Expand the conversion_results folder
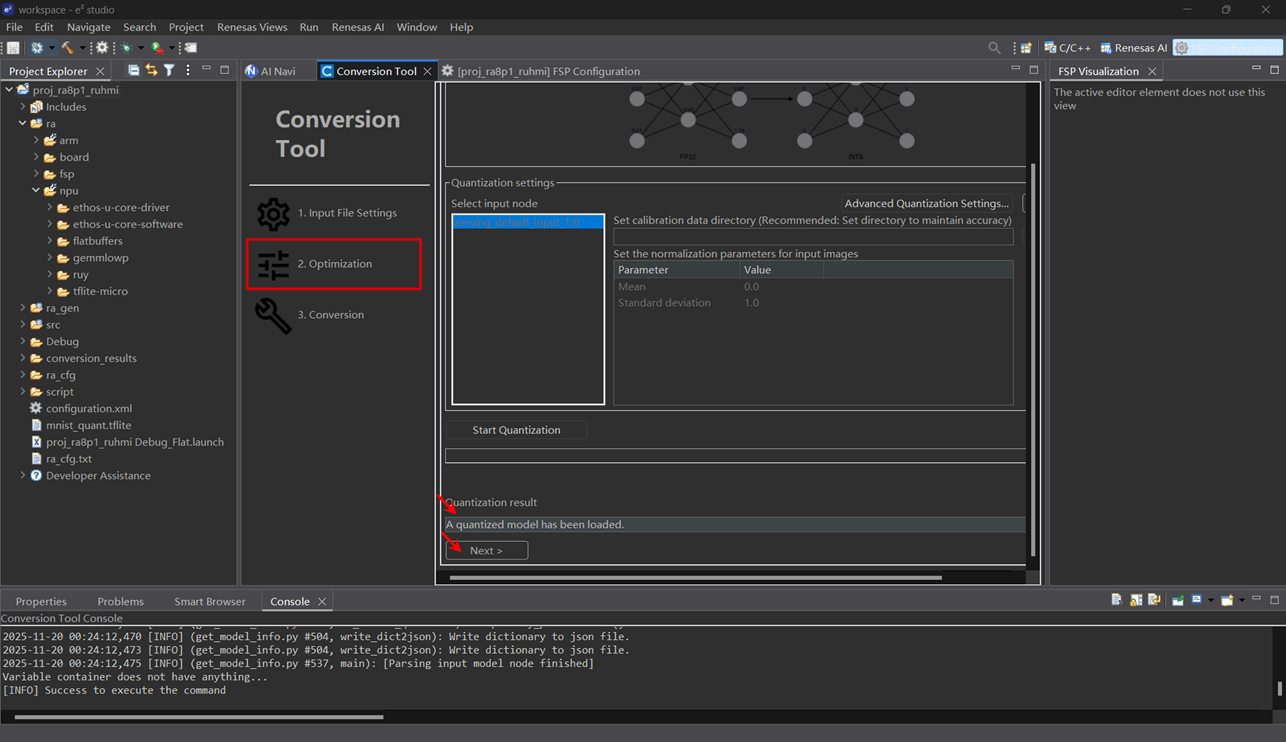1286x742 pixels. point(23,358)
